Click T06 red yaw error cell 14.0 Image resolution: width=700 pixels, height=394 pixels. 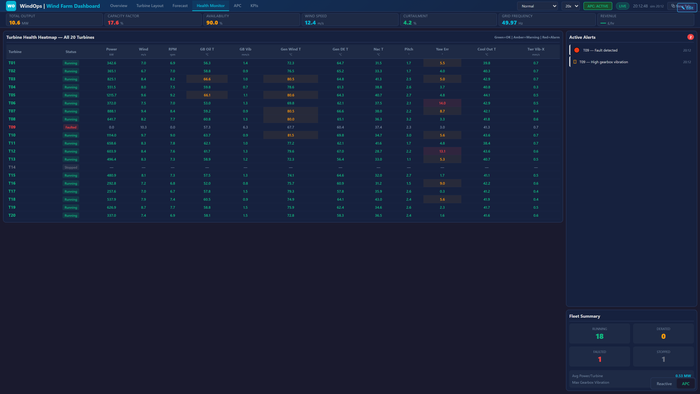pyautogui.click(x=442, y=103)
